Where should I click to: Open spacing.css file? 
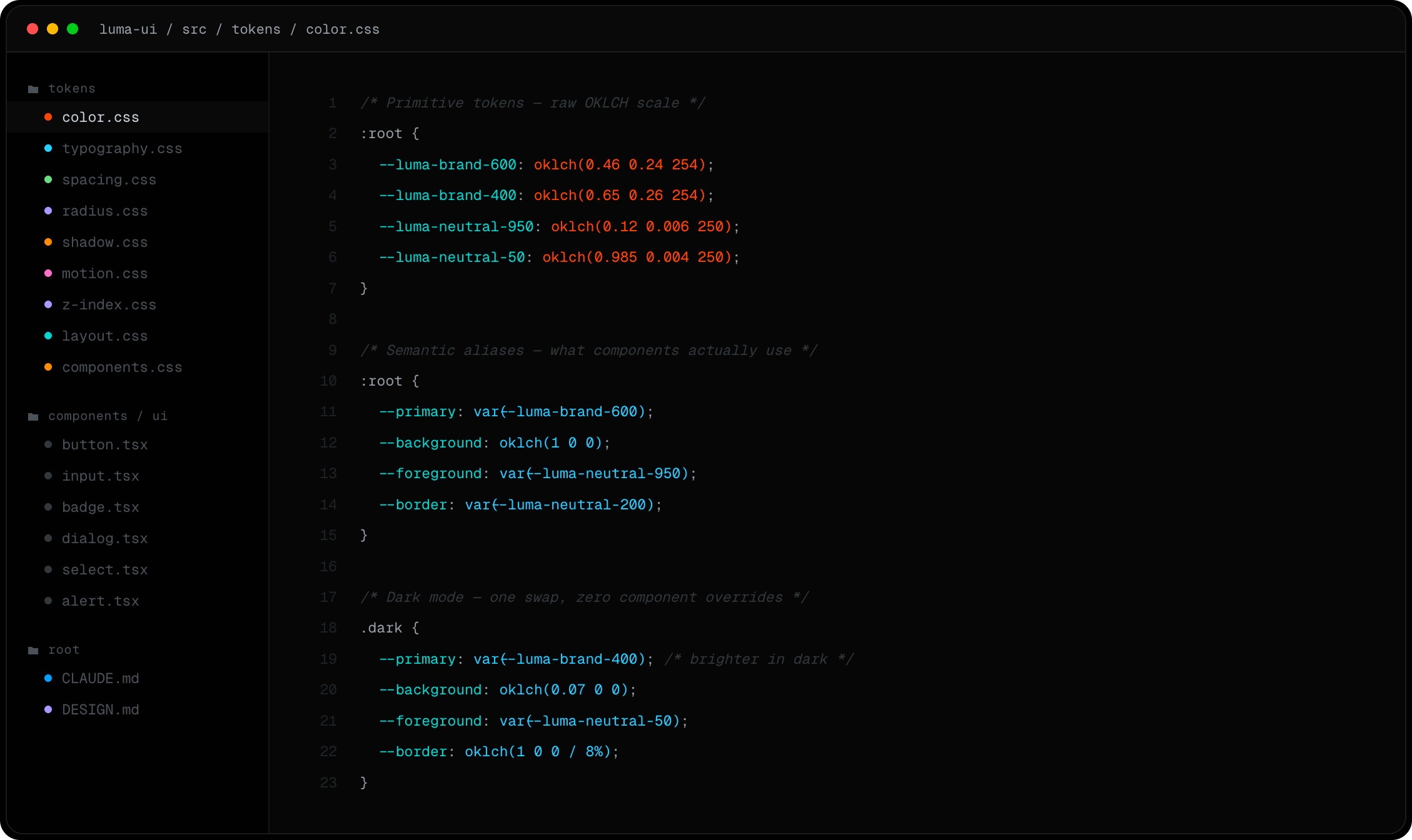tap(138, 179)
